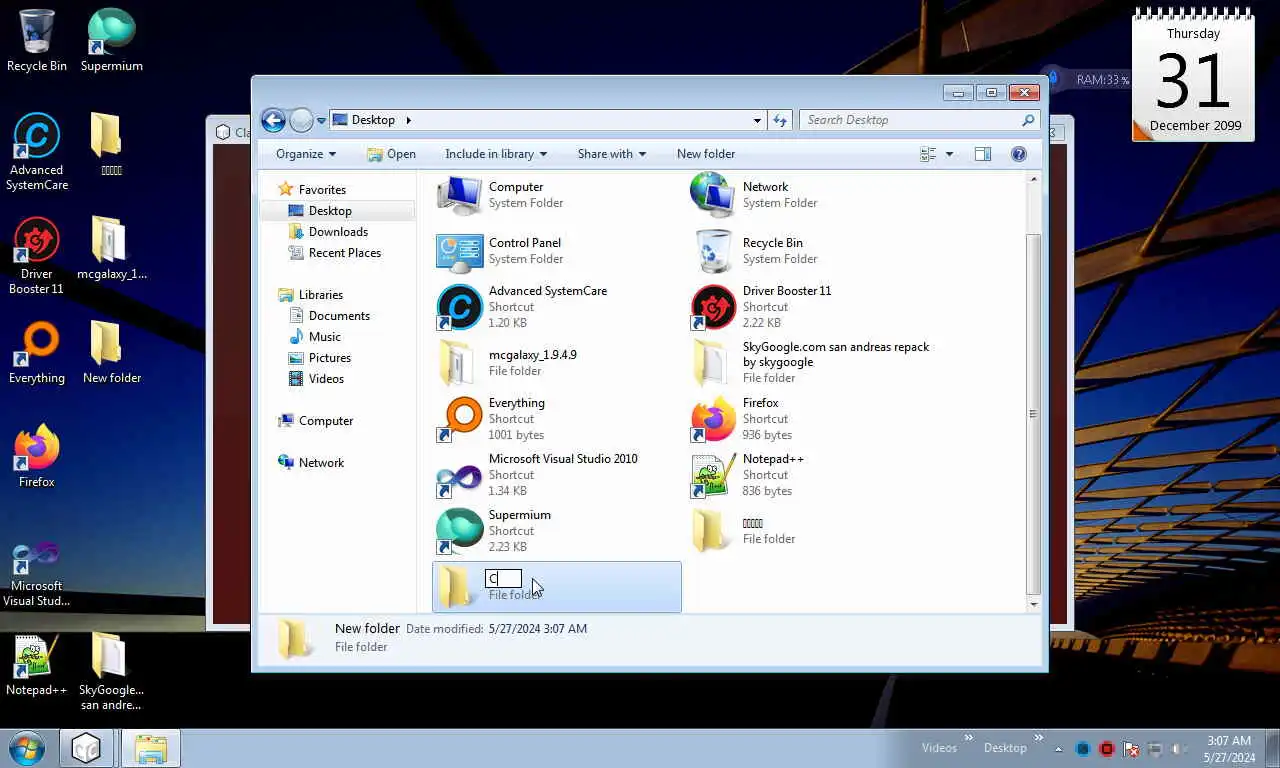Open the Network system folder icon in file list
Image resolution: width=1280 pixels, height=768 pixels.
[713, 195]
